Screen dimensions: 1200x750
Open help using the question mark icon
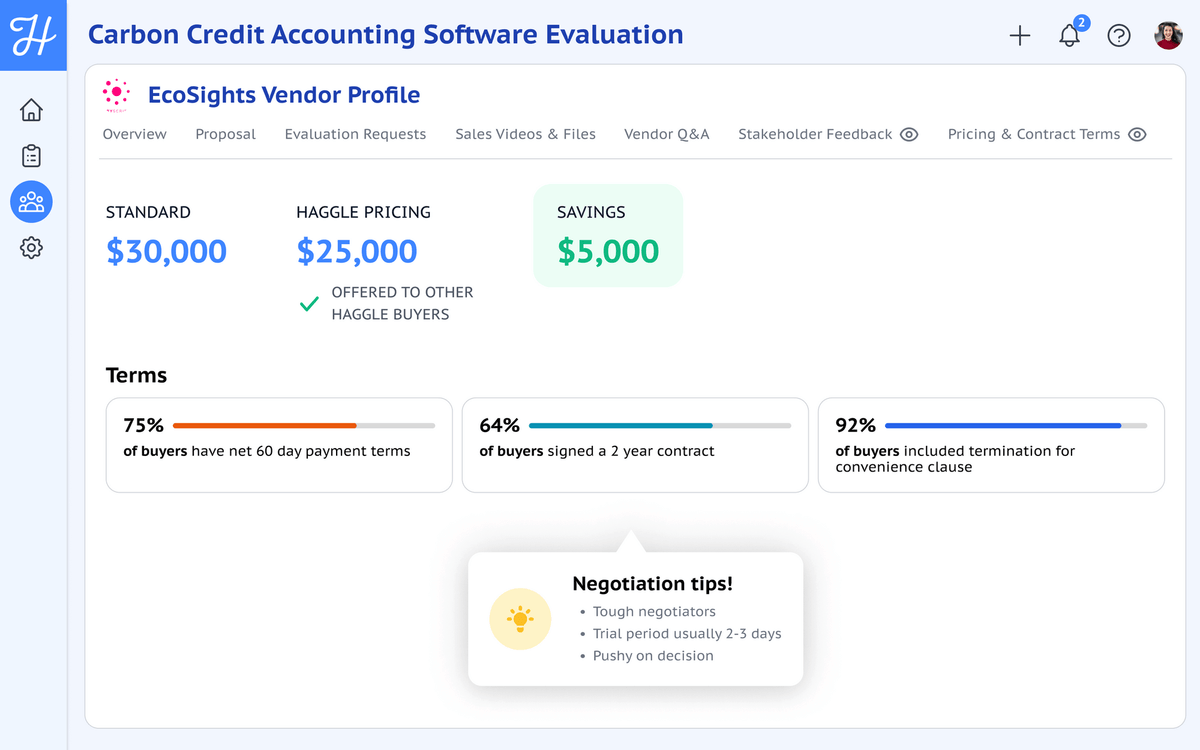pos(1119,35)
